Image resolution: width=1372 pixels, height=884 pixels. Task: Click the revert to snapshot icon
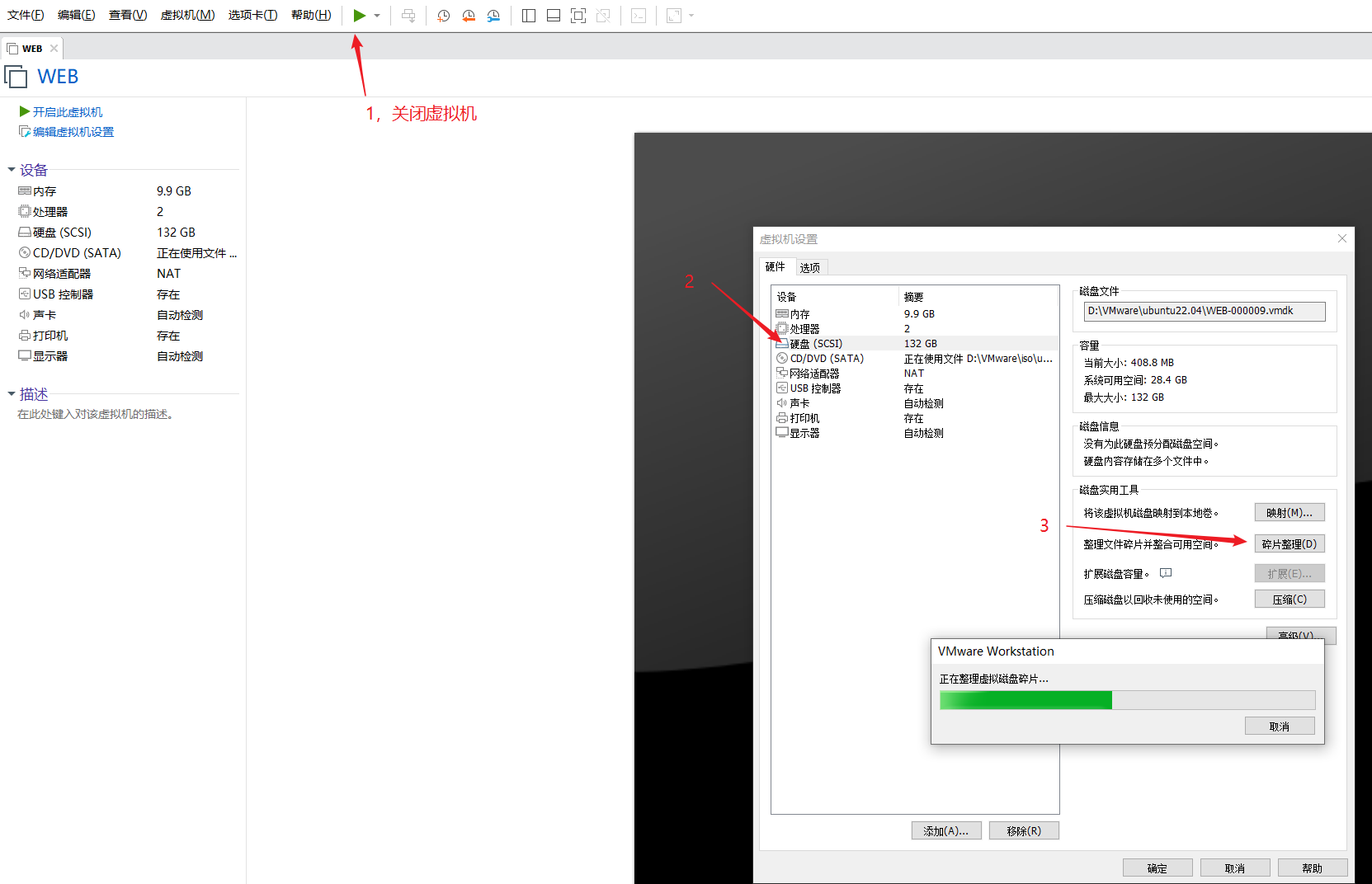pyautogui.click(x=469, y=16)
